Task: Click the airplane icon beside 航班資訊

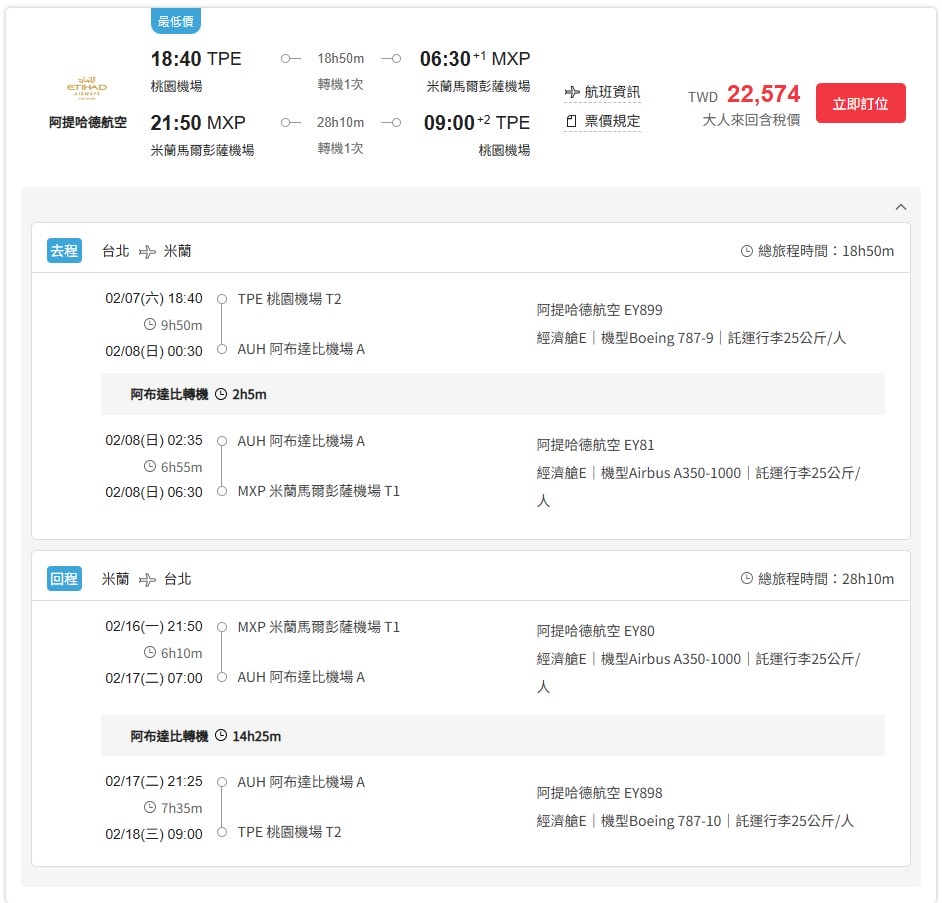Action: [x=572, y=92]
